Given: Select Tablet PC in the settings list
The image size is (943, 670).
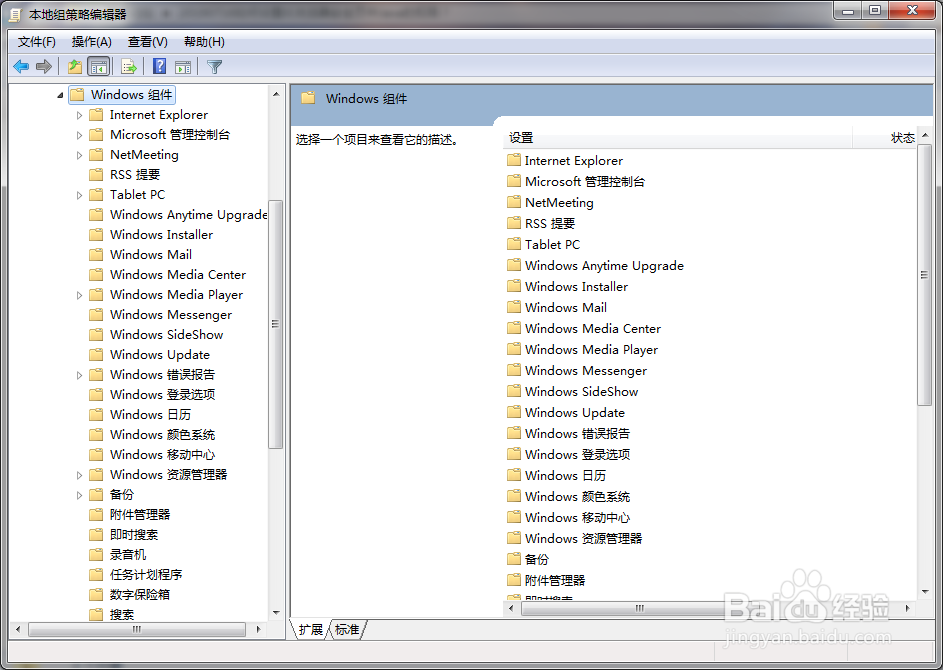Looking at the screenshot, I should pos(552,244).
